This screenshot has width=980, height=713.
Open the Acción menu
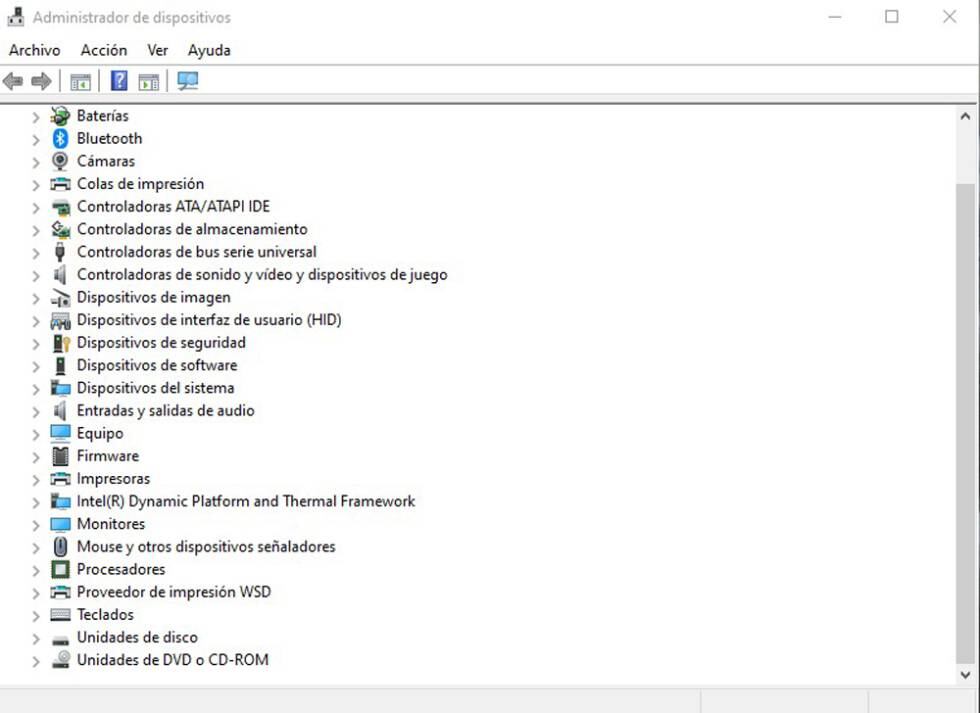pos(103,50)
